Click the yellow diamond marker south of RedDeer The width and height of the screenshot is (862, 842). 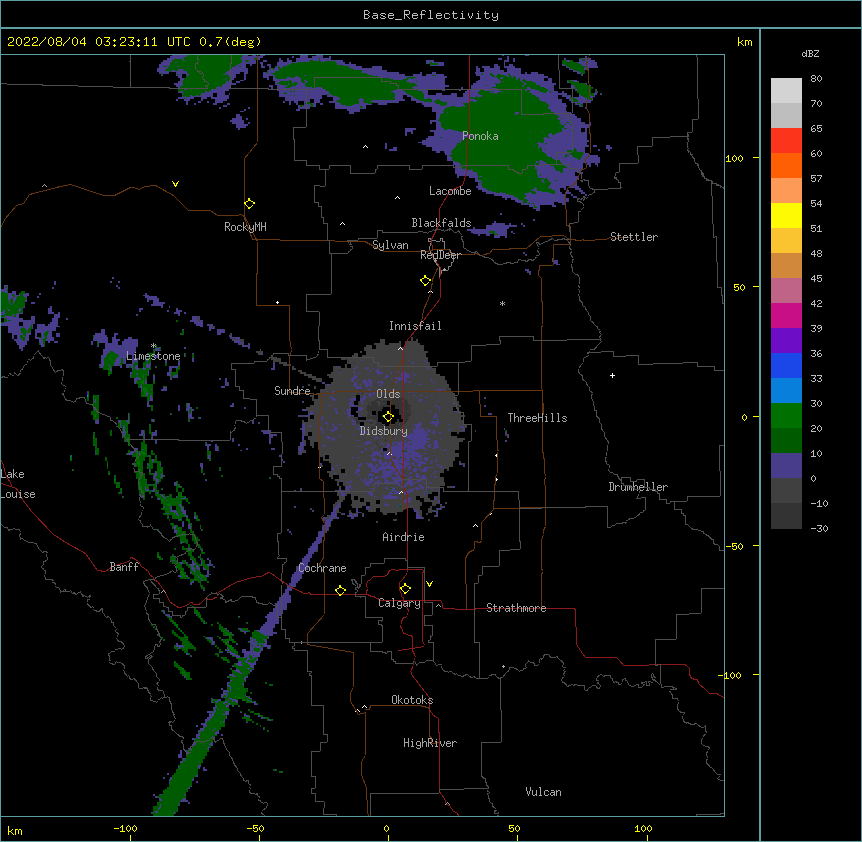(426, 281)
